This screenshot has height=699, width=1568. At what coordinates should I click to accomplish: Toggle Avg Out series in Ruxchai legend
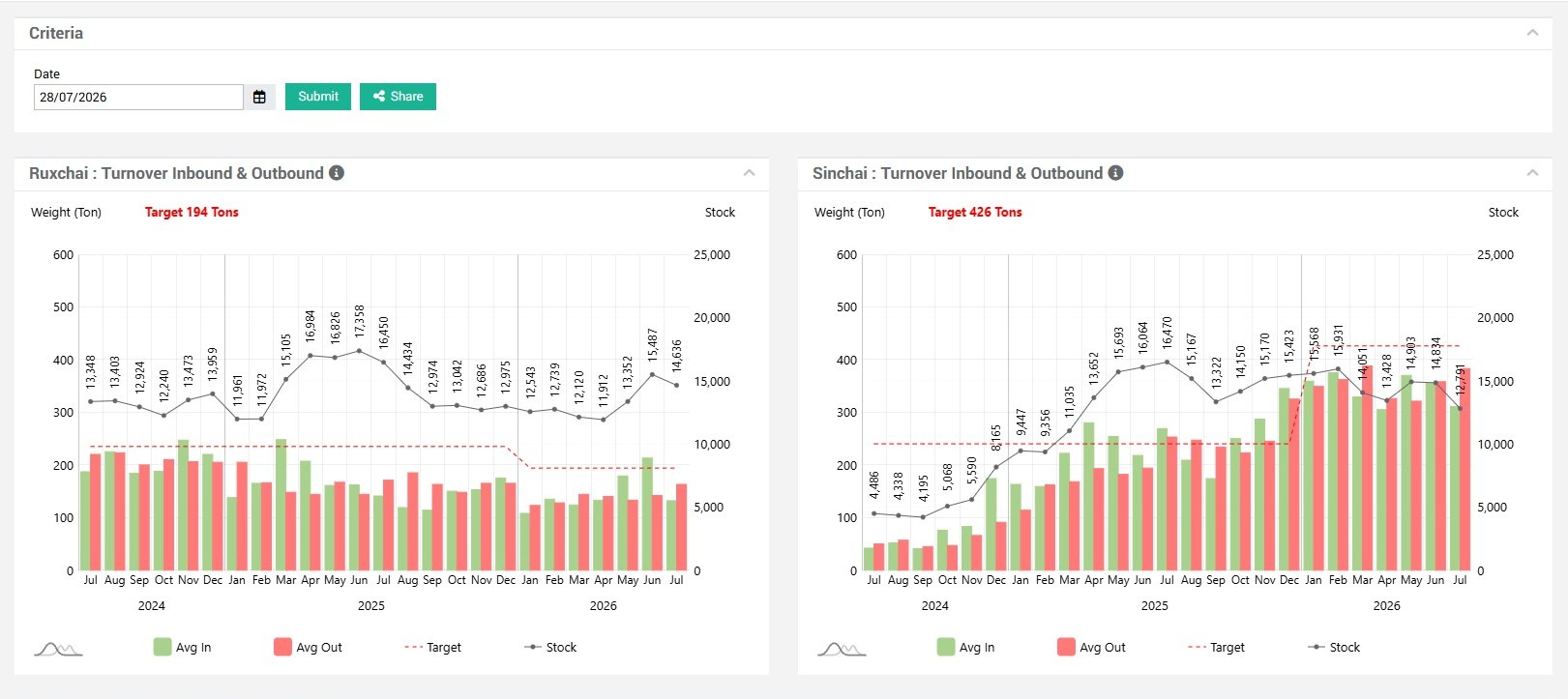tap(309, 647)
